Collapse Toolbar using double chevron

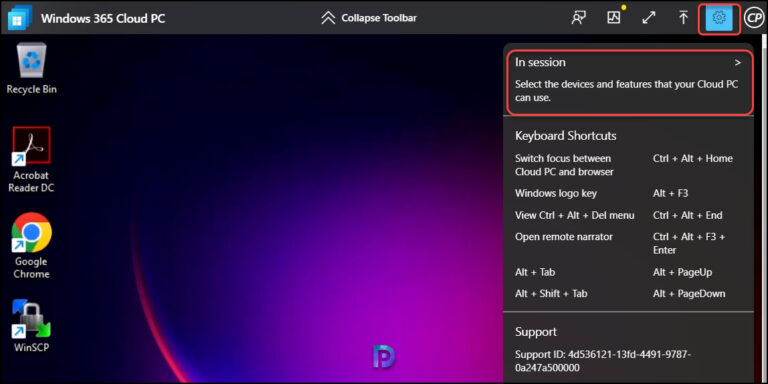[328, 18]
